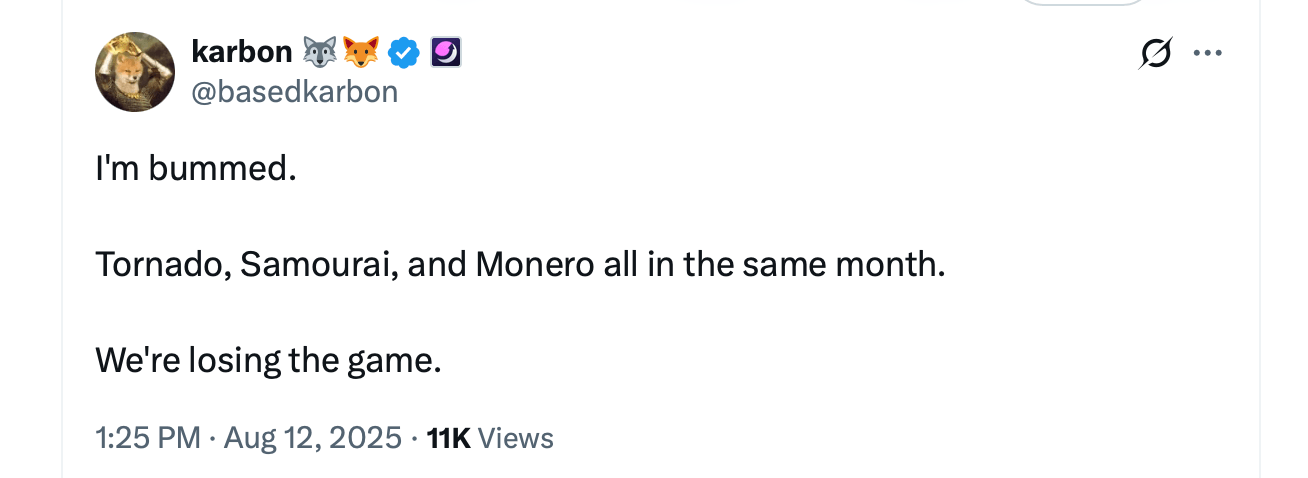Open karbon's profile picture
Screen dimensions: 1308x478
[x=135, y=72]
